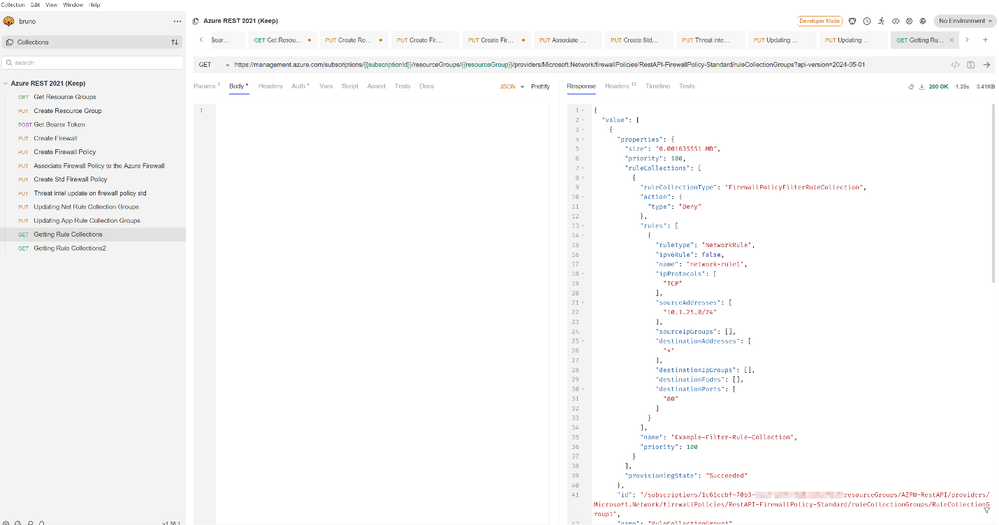Switch to the Params request tab
The width and height of the screenshot is (999, 525).
[206, 86]
